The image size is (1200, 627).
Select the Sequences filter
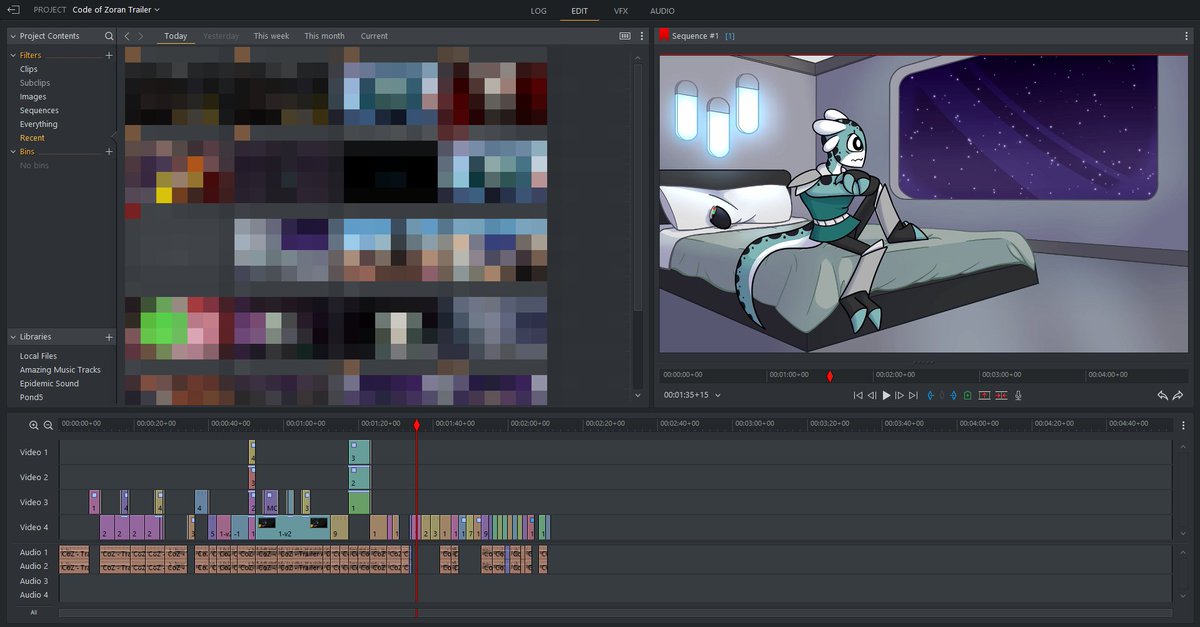point(39,110)
